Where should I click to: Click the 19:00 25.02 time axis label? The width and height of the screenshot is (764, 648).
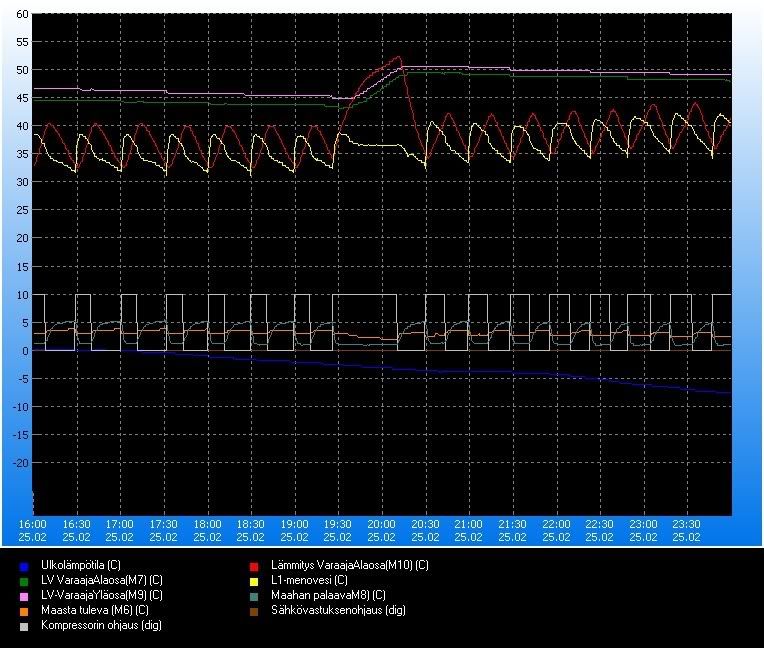[x=294, y=531]
